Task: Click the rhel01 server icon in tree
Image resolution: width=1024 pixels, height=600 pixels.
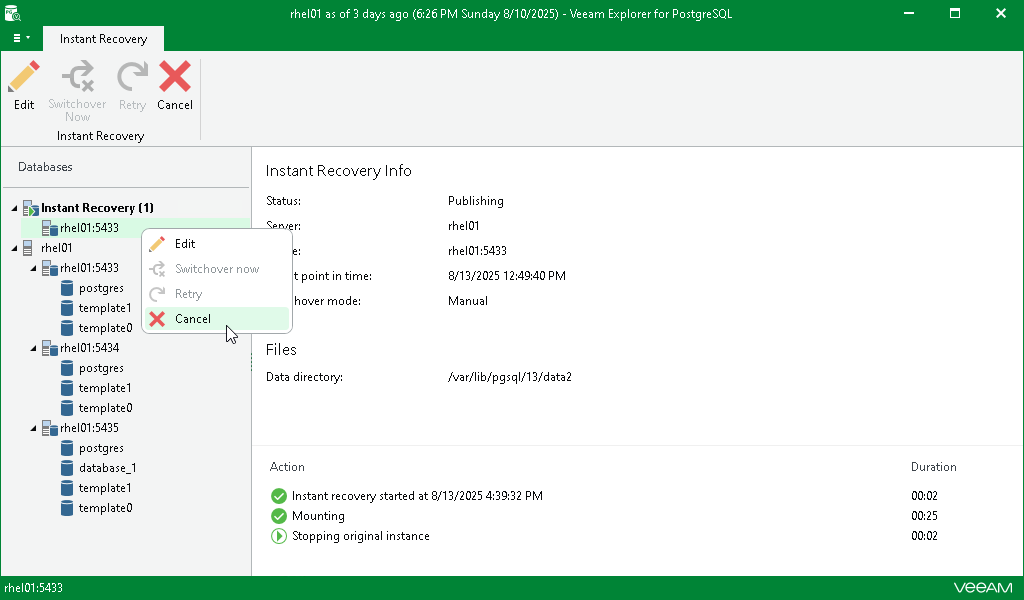Action: [29, 248]
